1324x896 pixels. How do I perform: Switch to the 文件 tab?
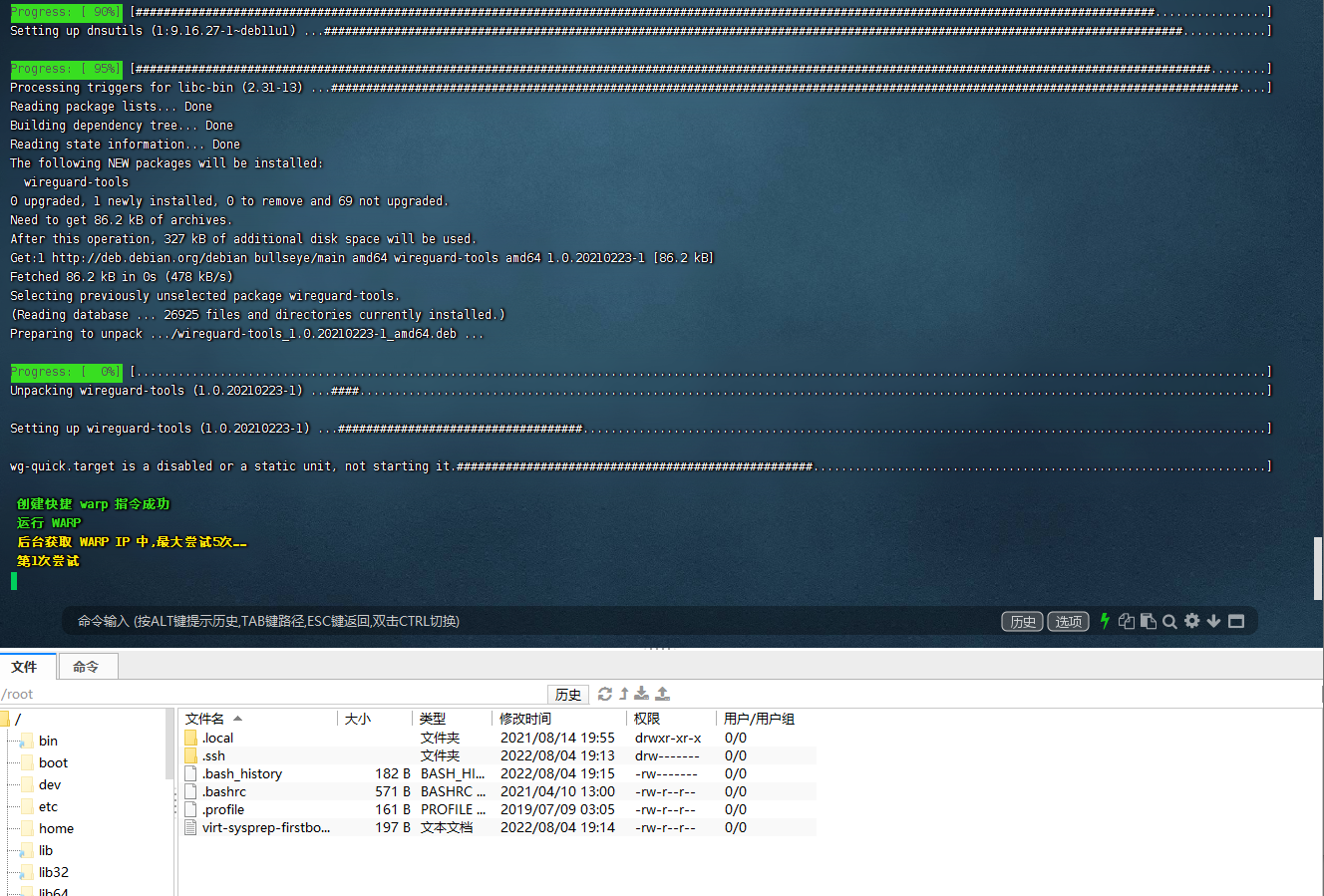[x=27, y=667]
